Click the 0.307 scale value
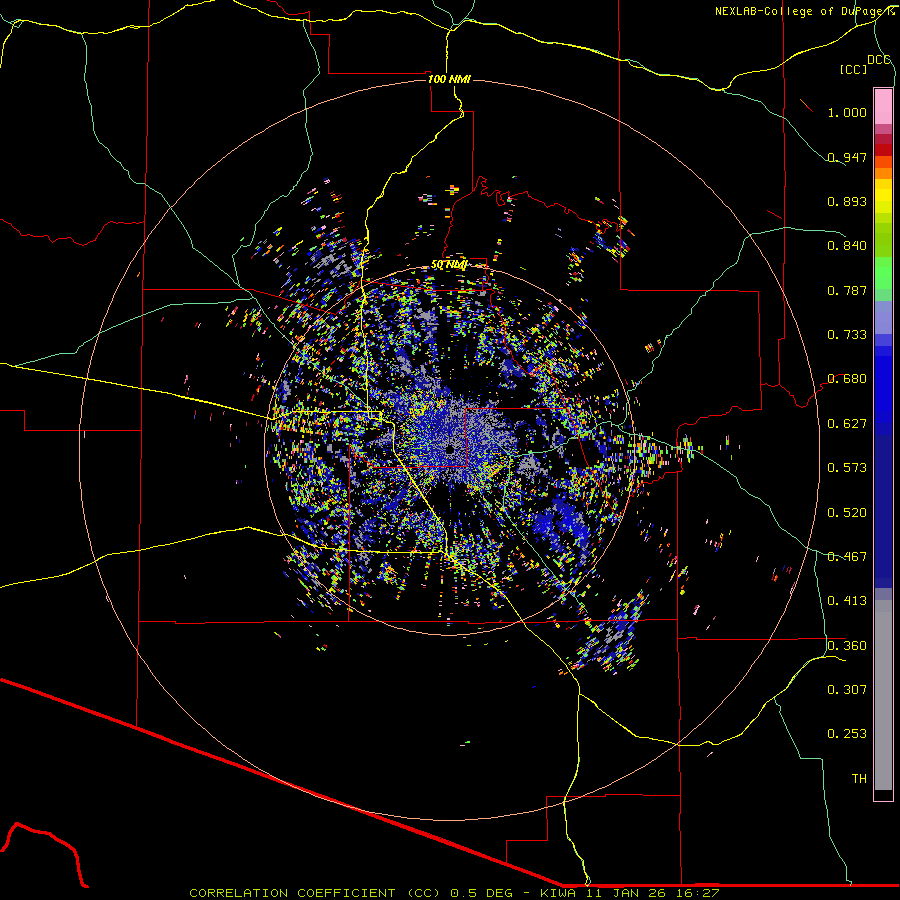 click(847, 690)
